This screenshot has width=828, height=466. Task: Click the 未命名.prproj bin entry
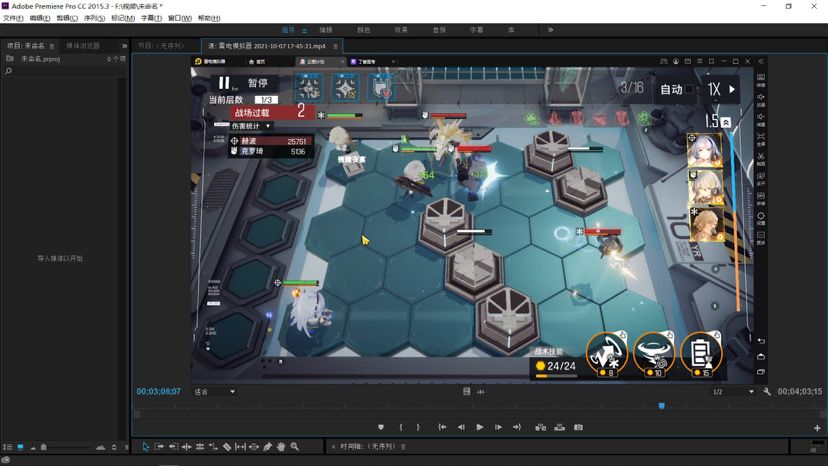pyautogui.click(x=40, y=59)
